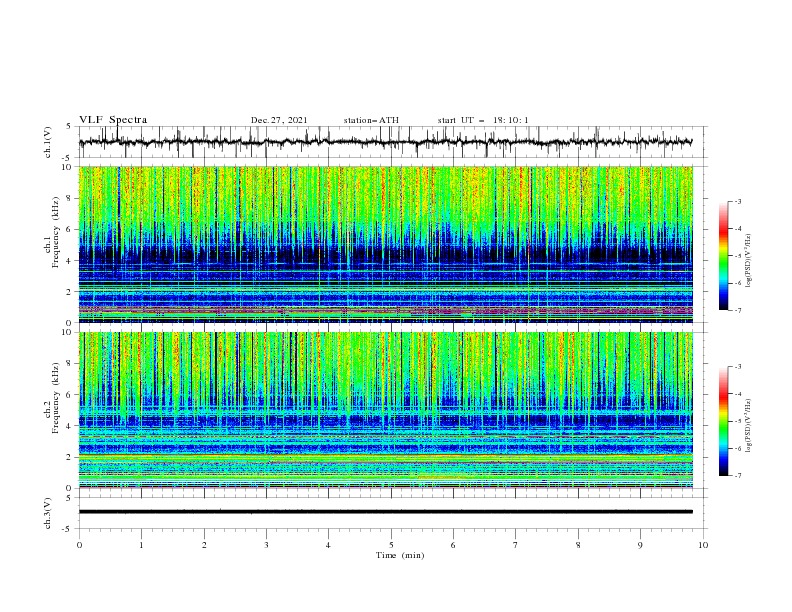Click time axis tick label "4"
The image size is (792, 612).
[x=328, y=545]
